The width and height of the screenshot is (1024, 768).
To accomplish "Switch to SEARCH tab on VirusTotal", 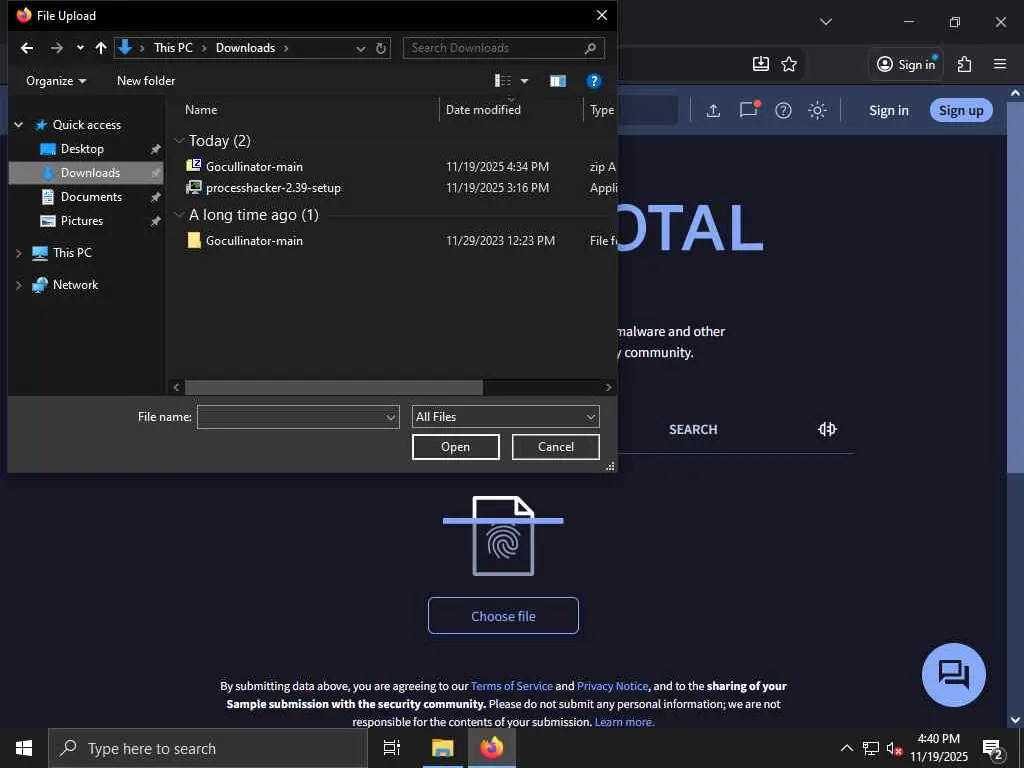I will [693, 430].
